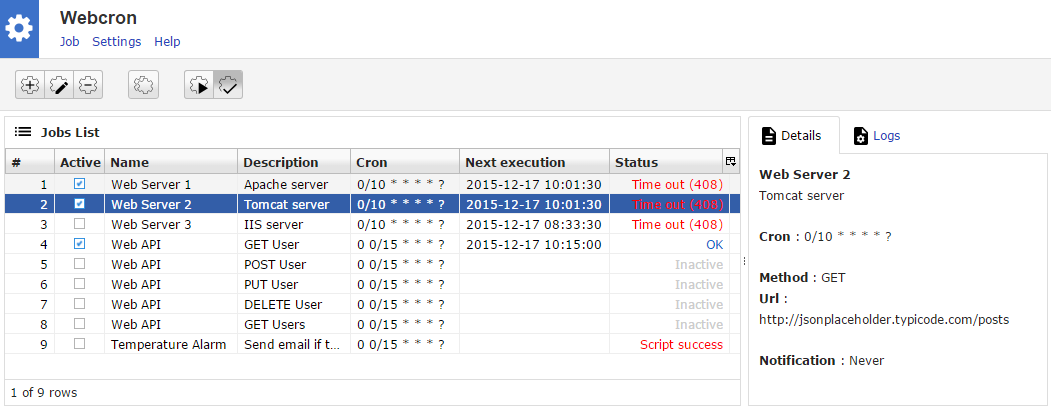The image size is (1051, 408).
Task: Click the gear-checkmark toolbar icon
Action: (x=228, y=86)
